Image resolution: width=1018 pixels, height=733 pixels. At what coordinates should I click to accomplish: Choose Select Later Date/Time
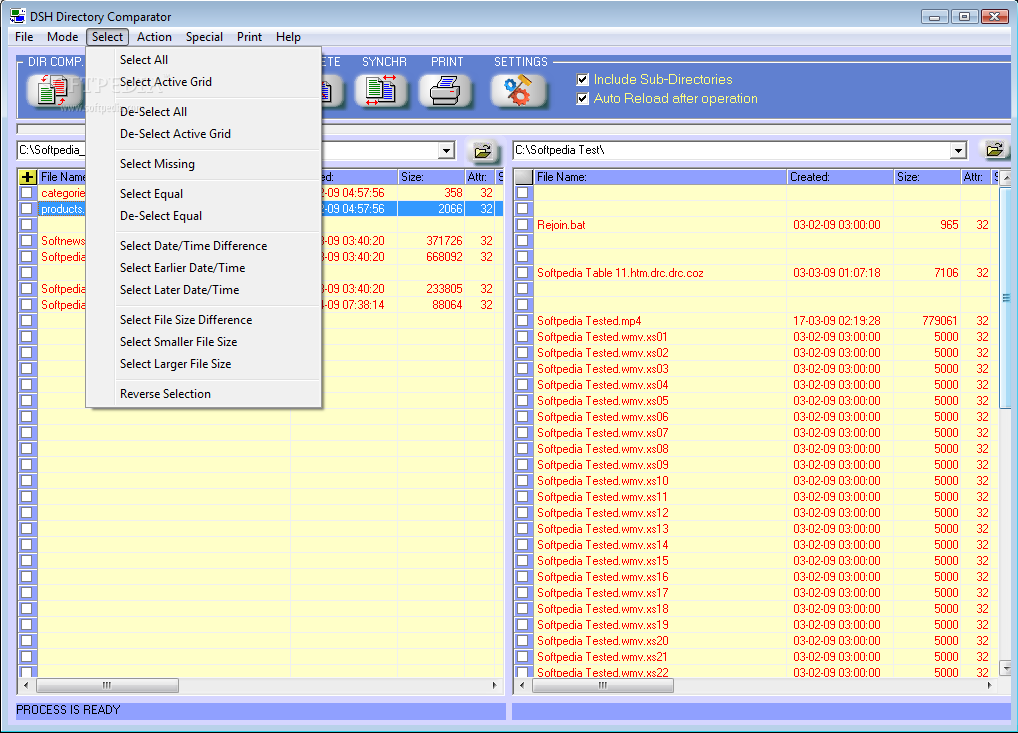[x=203, y=290]
